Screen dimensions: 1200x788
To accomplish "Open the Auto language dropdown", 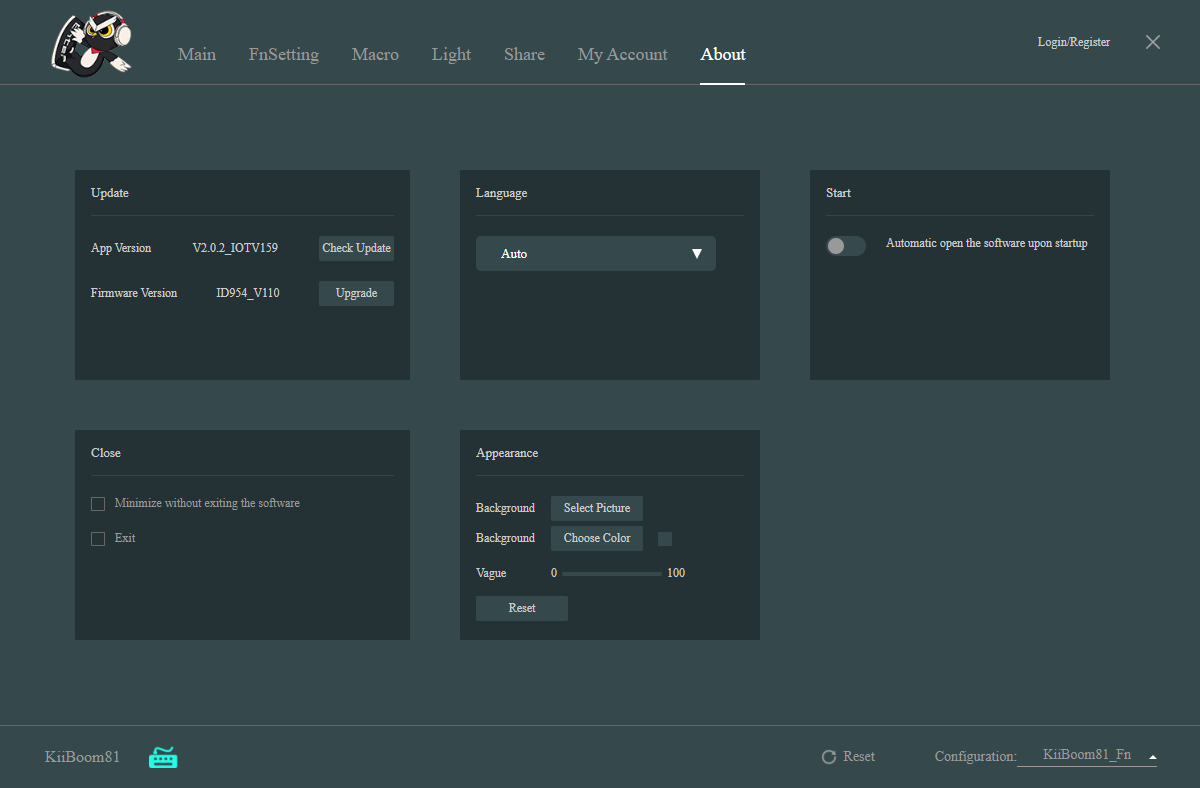I will coord(596,253).
